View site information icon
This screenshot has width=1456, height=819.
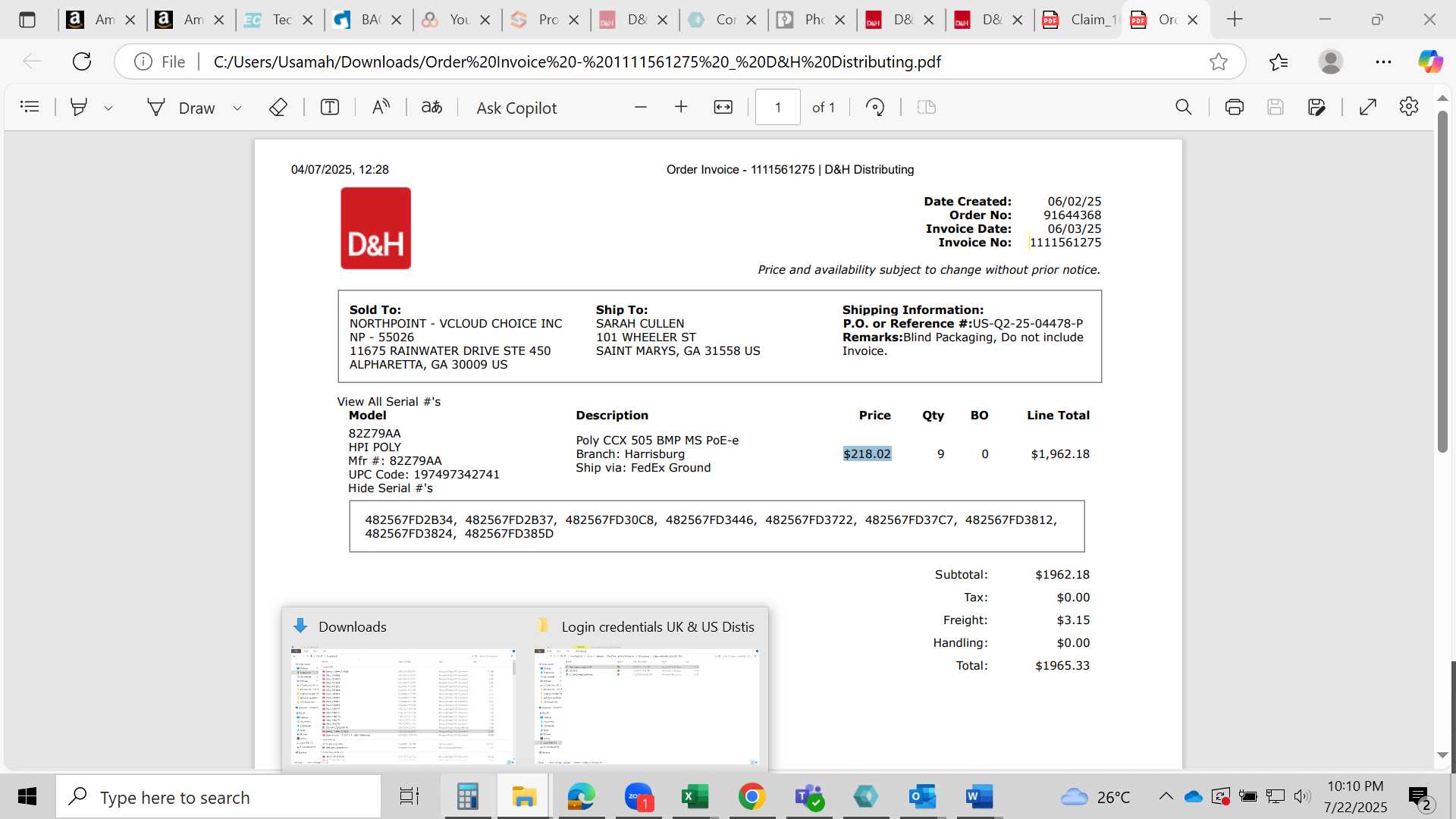[143, 61]
